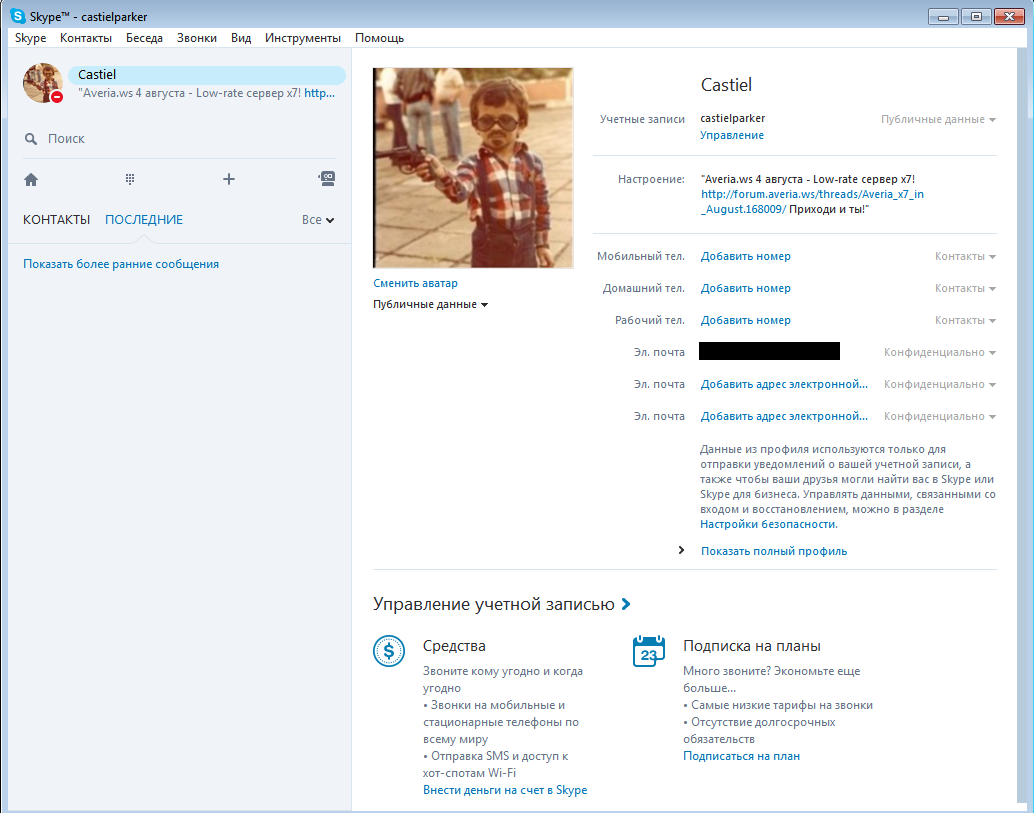Click Подписаться на план link
Screen dimensions: 1034x813
(x=741, y=756)
